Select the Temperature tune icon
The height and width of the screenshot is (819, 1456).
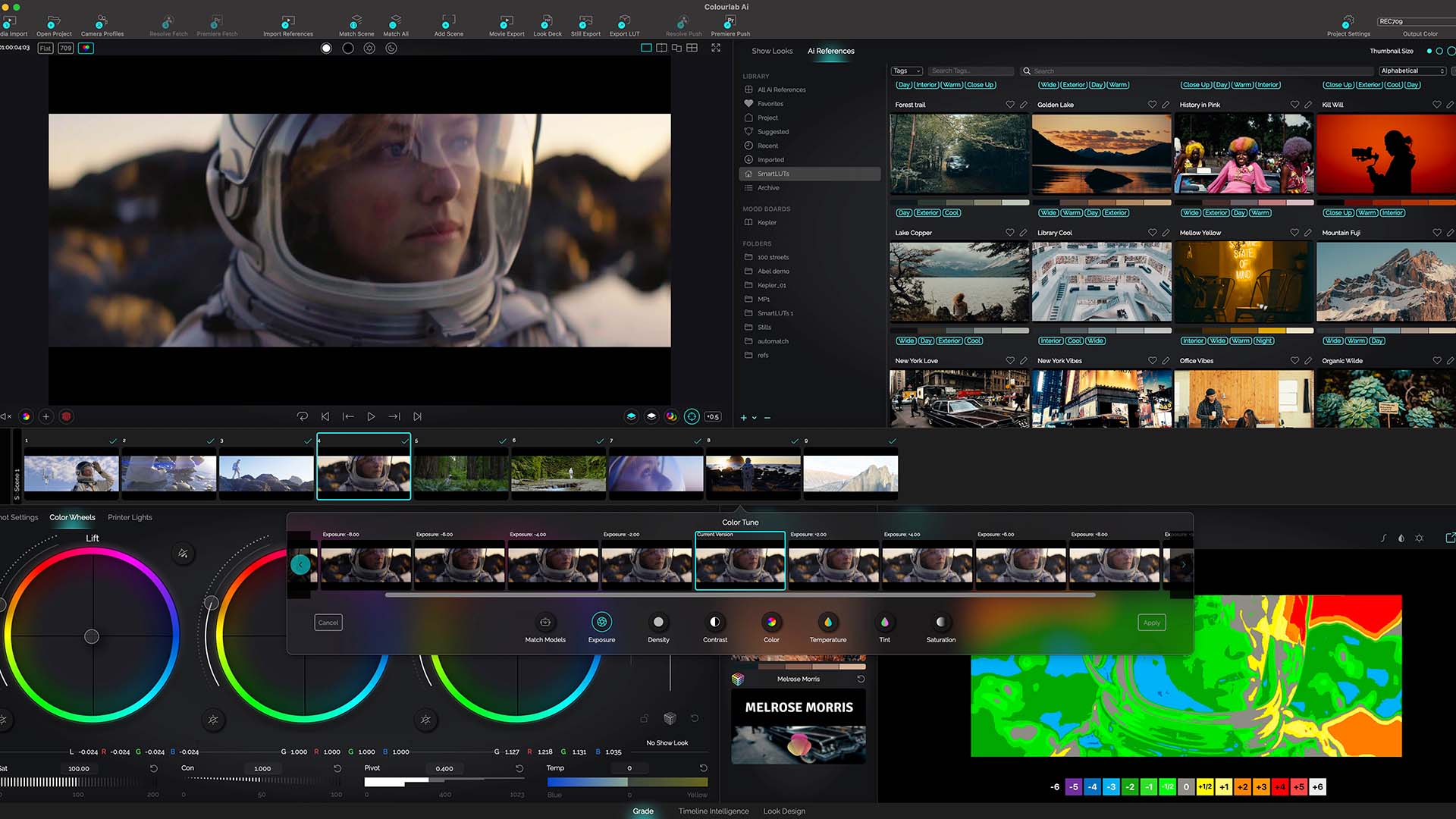tap(827, 623)
